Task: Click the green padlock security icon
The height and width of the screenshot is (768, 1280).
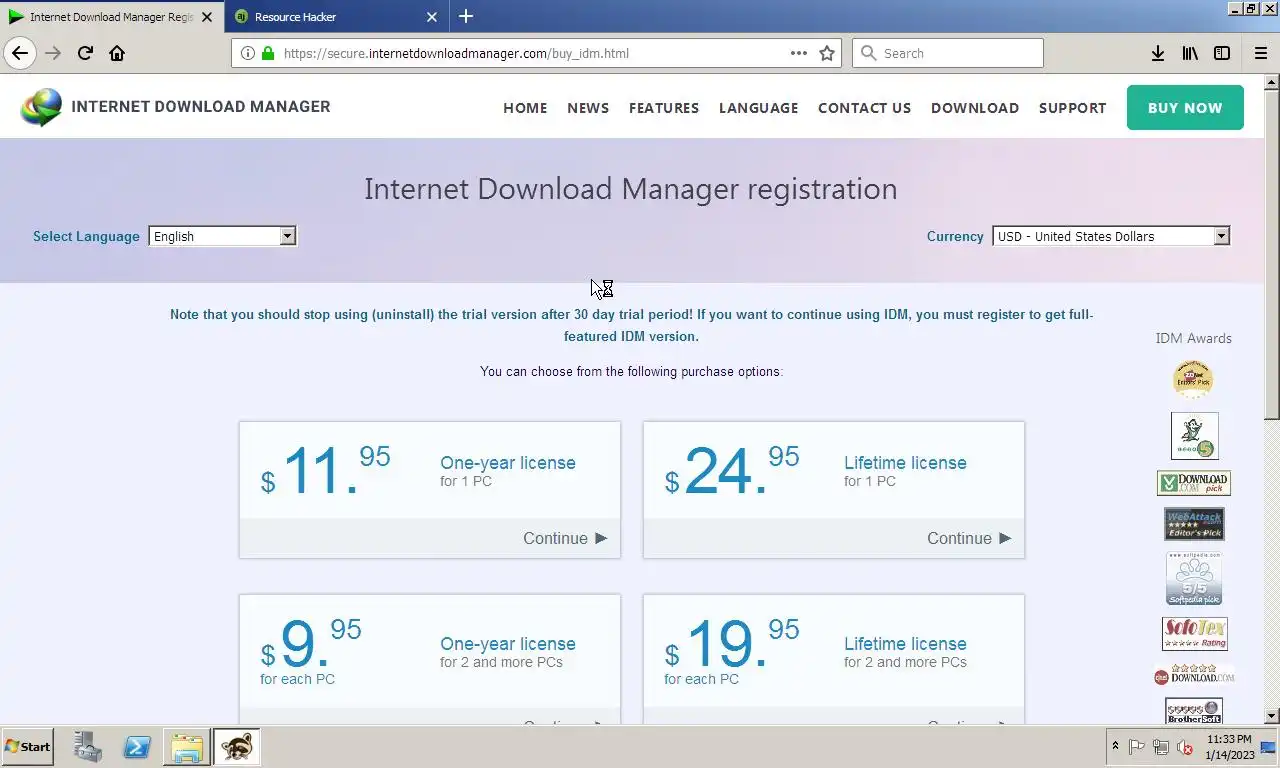Action: (x=268, y=53)
